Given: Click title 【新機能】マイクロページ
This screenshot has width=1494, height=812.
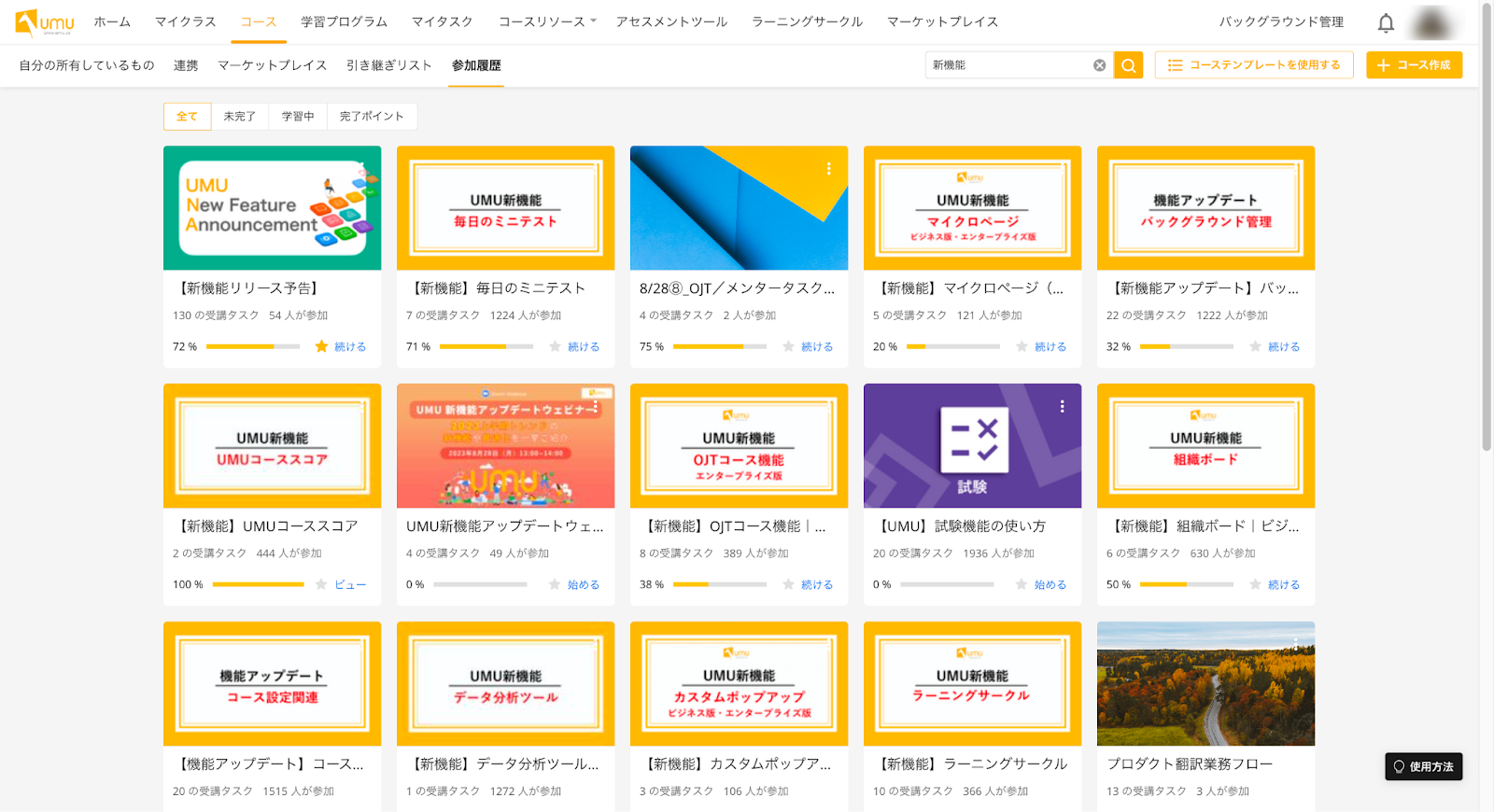Looking at the screenshot, I should 967,288.
